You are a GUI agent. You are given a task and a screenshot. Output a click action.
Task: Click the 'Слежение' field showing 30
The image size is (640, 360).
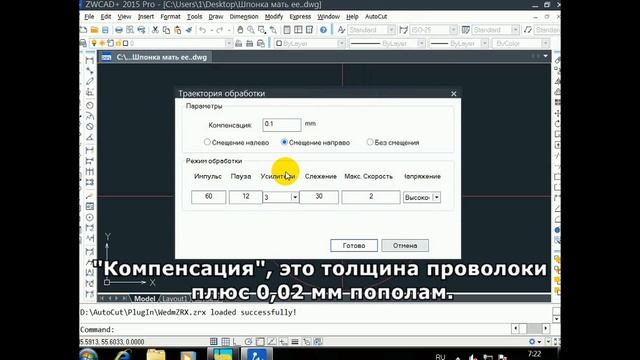pos(319,197)
